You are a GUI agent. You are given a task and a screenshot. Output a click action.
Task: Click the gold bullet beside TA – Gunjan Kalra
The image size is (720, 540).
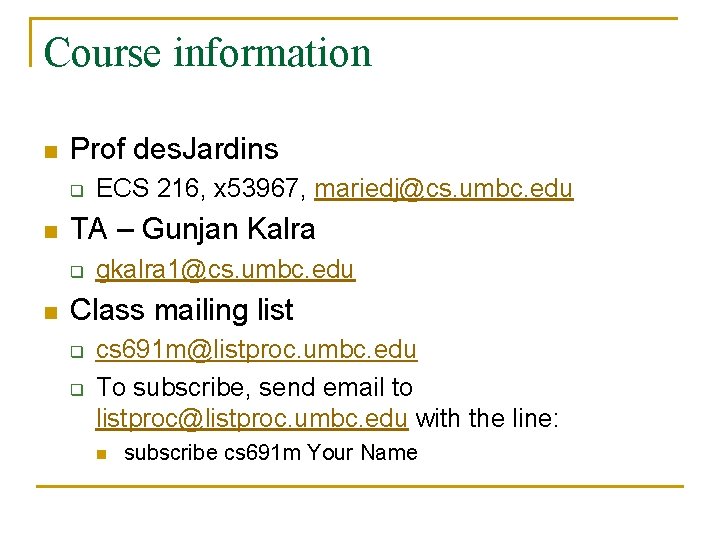pos(51,232)
